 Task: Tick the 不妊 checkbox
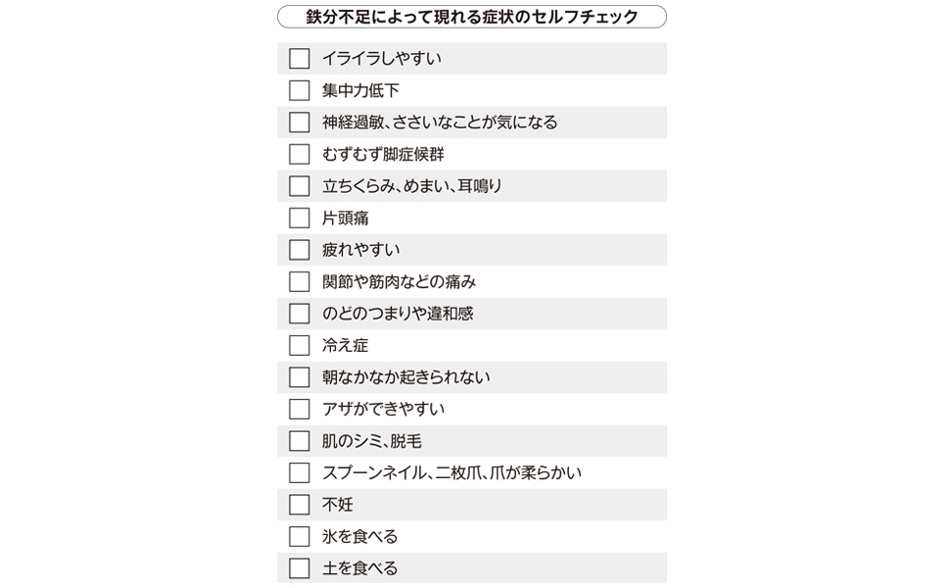point(299,504)
